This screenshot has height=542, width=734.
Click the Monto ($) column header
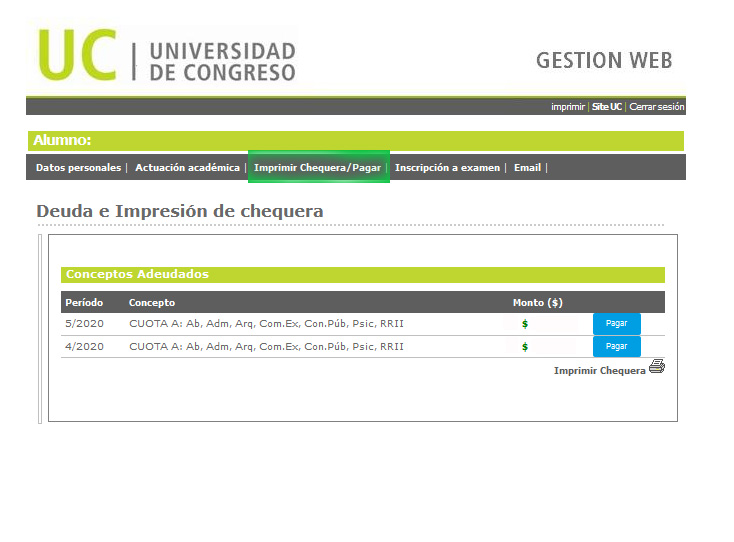[x=537, y=303]
